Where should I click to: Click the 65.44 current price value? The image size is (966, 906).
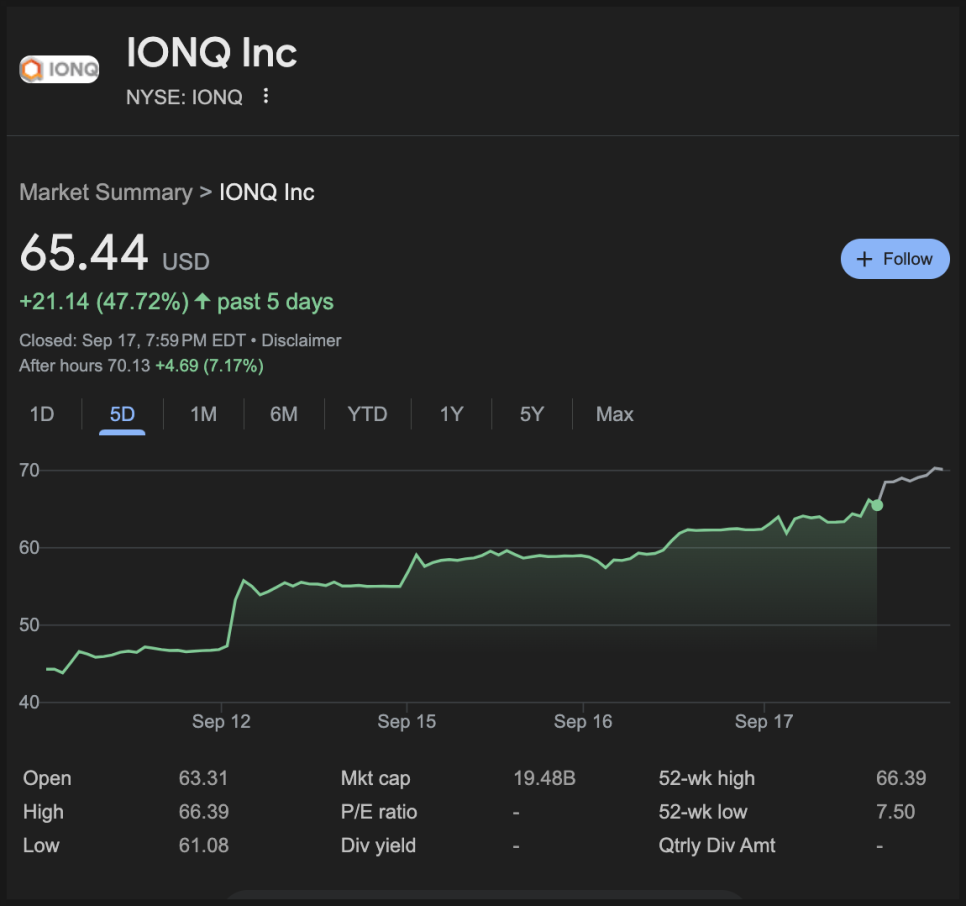(84, 253)
